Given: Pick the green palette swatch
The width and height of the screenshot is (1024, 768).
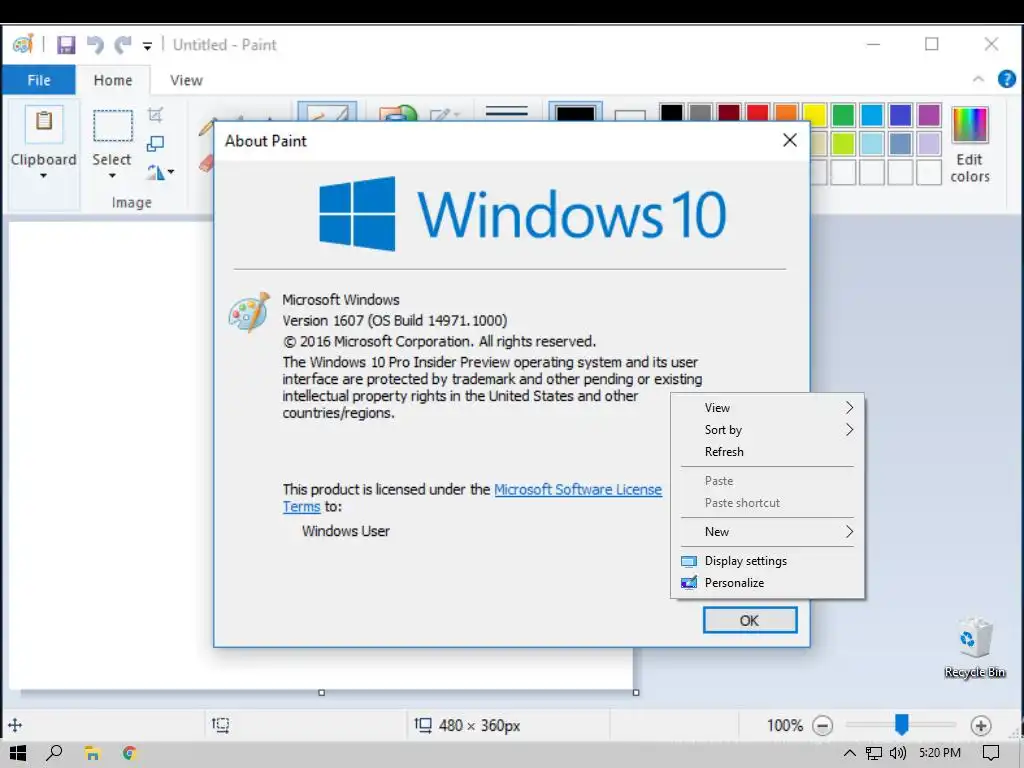Looking at the screenshot, I should 843,114.
